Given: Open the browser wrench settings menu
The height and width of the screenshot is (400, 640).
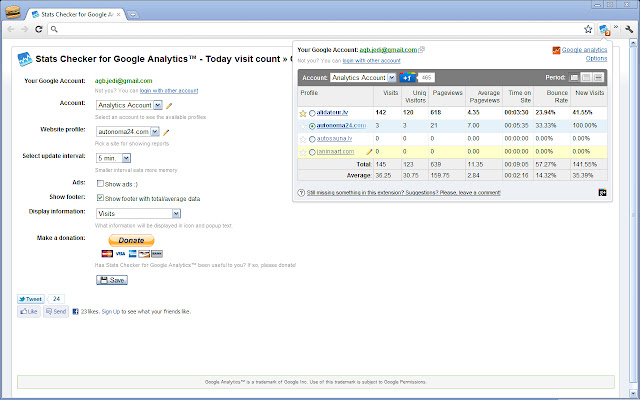Looking at the screenshot, I should point(629,29).
